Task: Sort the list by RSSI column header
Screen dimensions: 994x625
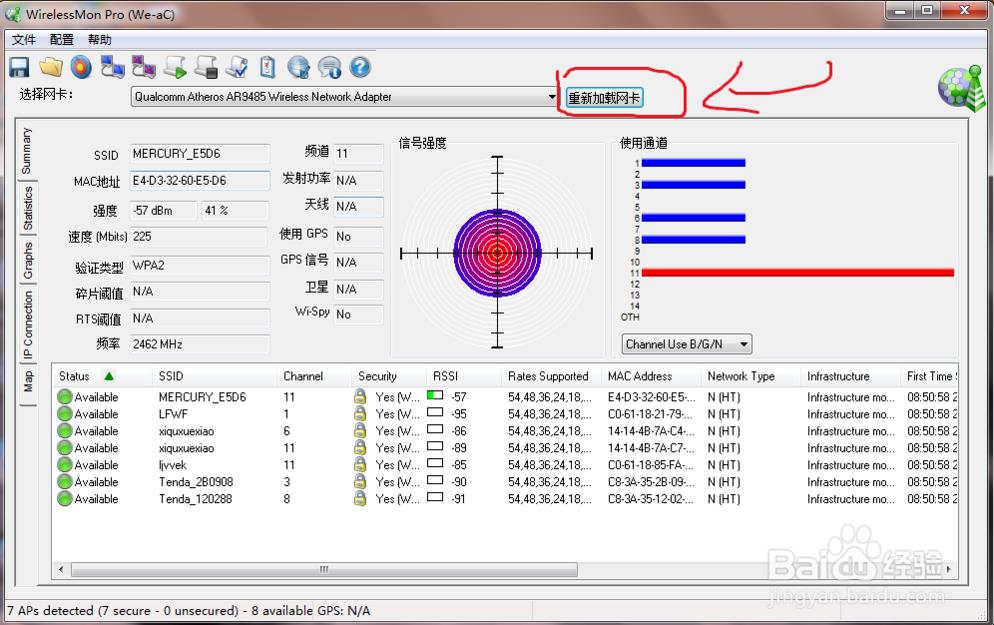Action: (463, 376)
